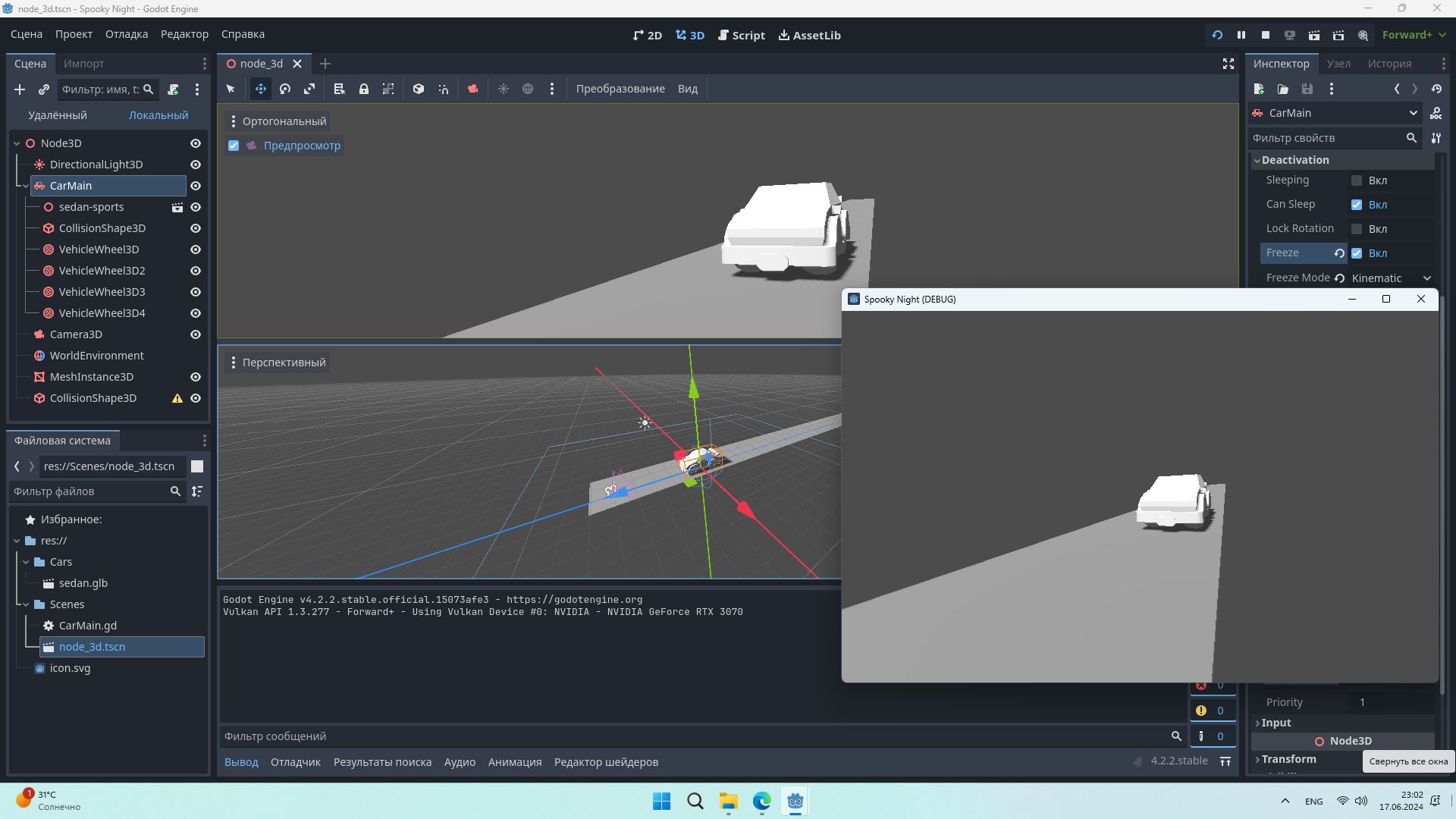Select the Rotate mode tool

(285, 89)
